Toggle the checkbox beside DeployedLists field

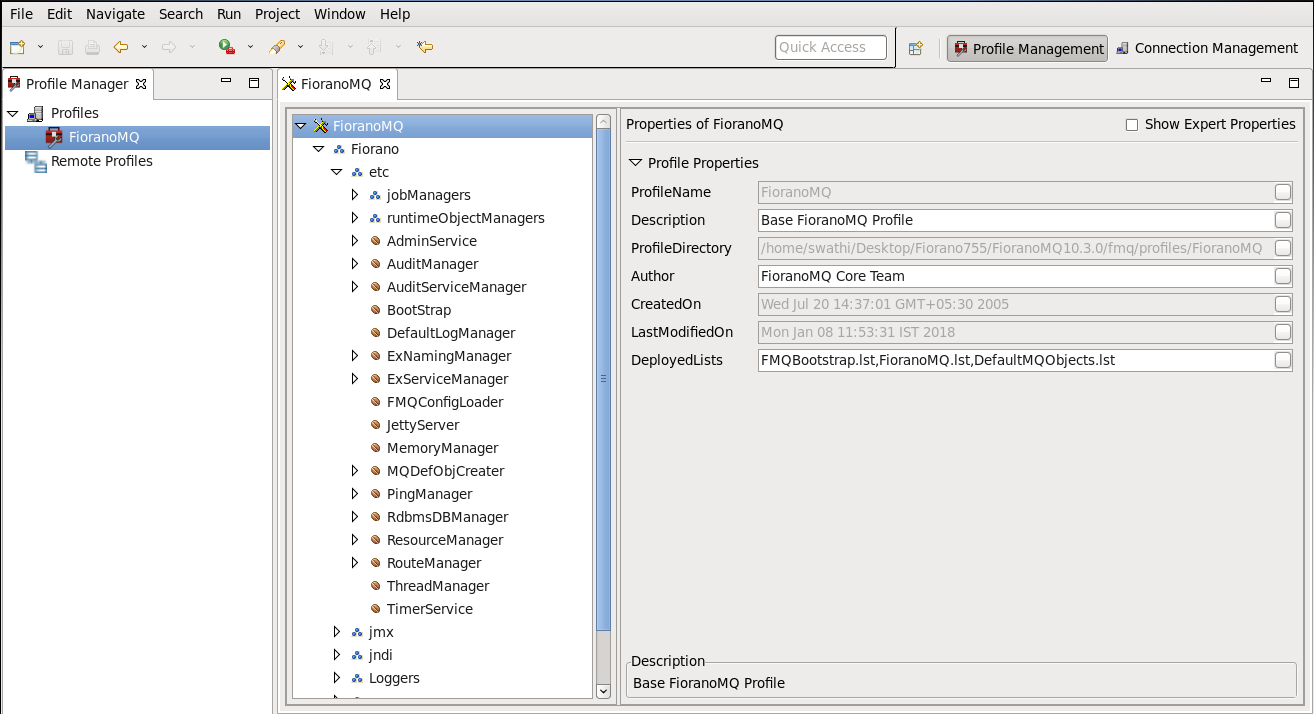coord(1282,360)
